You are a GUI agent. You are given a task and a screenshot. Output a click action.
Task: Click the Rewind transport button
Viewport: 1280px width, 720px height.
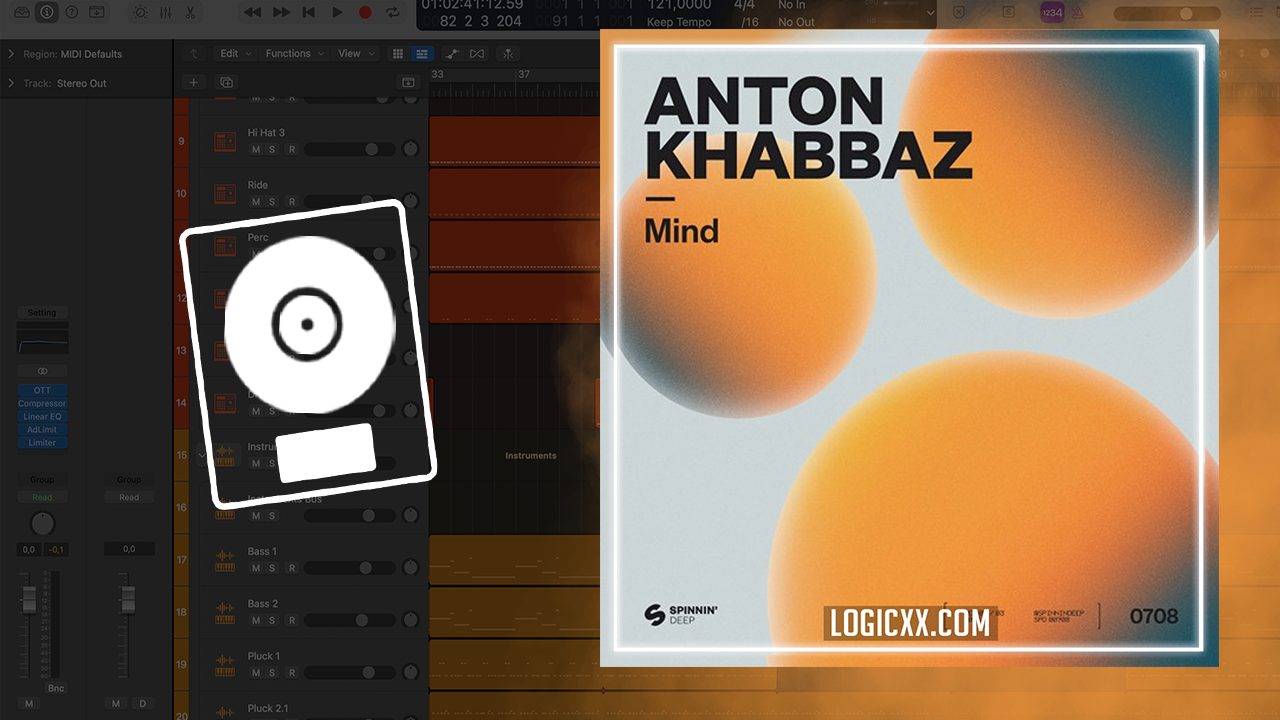(253, 12)
